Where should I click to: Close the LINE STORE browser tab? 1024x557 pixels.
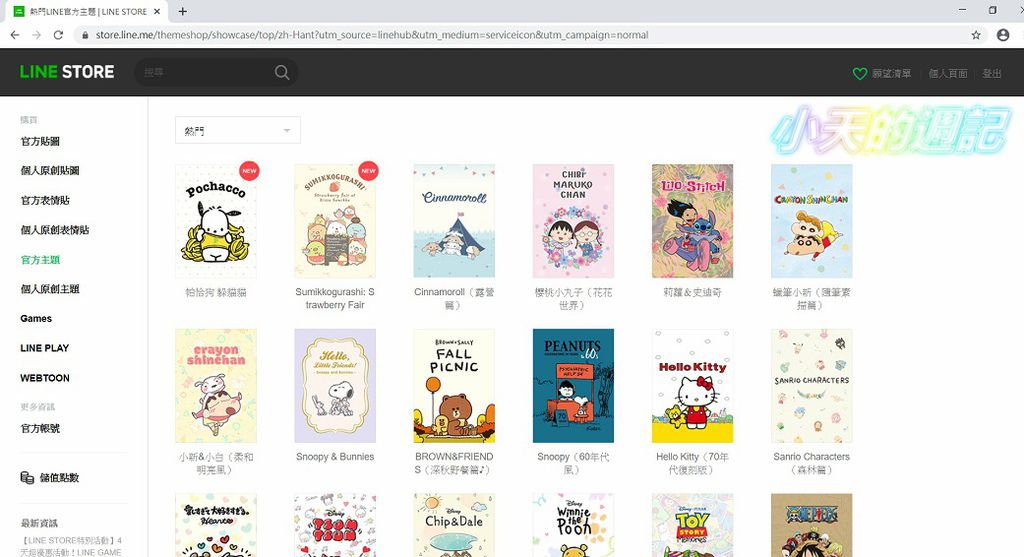tap(157, 11)
